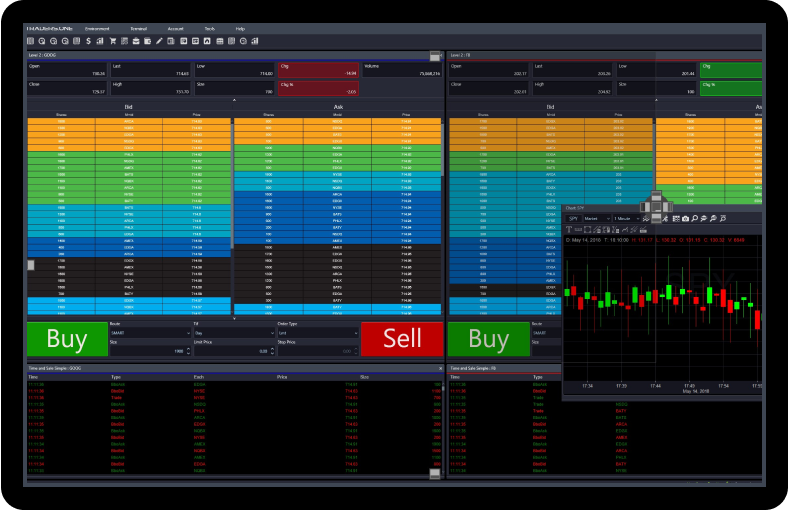Open the Route dropdown for GOOG order
This screenshot has width=788, height=510.
(x=149, y=334)
